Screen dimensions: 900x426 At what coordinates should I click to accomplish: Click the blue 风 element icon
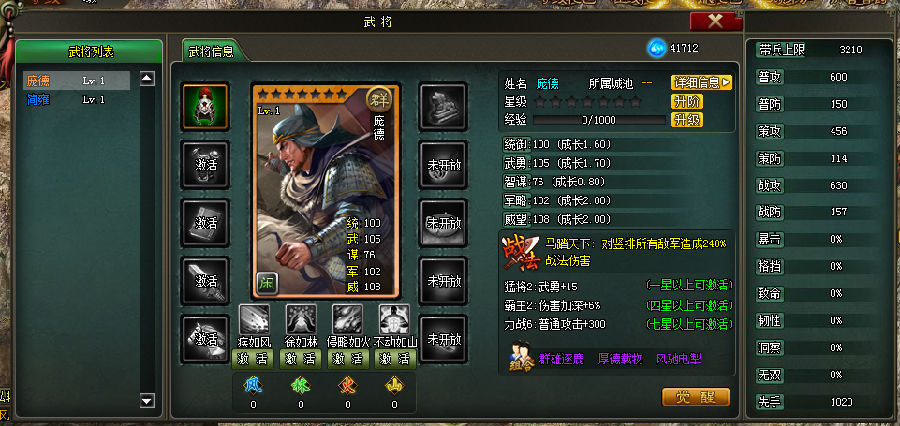pos(253,385)
